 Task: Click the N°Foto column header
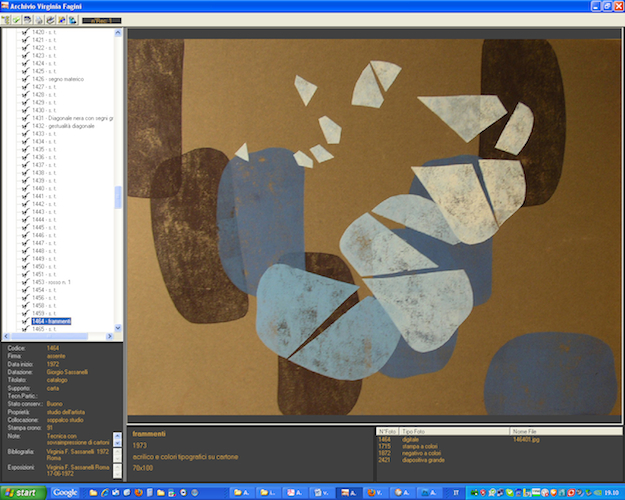pyautogui.click(x=387, y=431)
